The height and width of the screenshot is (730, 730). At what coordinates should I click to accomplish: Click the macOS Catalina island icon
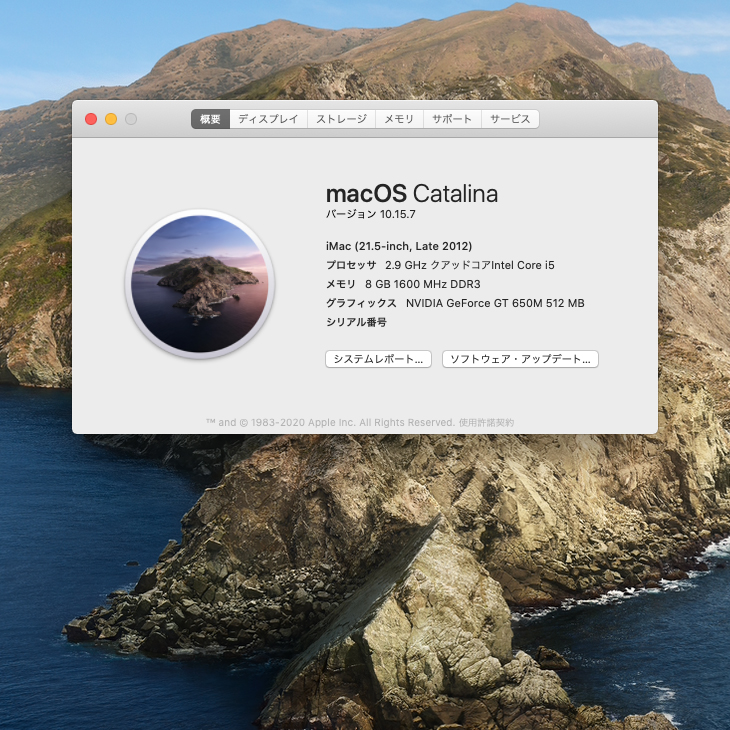pos(200,284)
